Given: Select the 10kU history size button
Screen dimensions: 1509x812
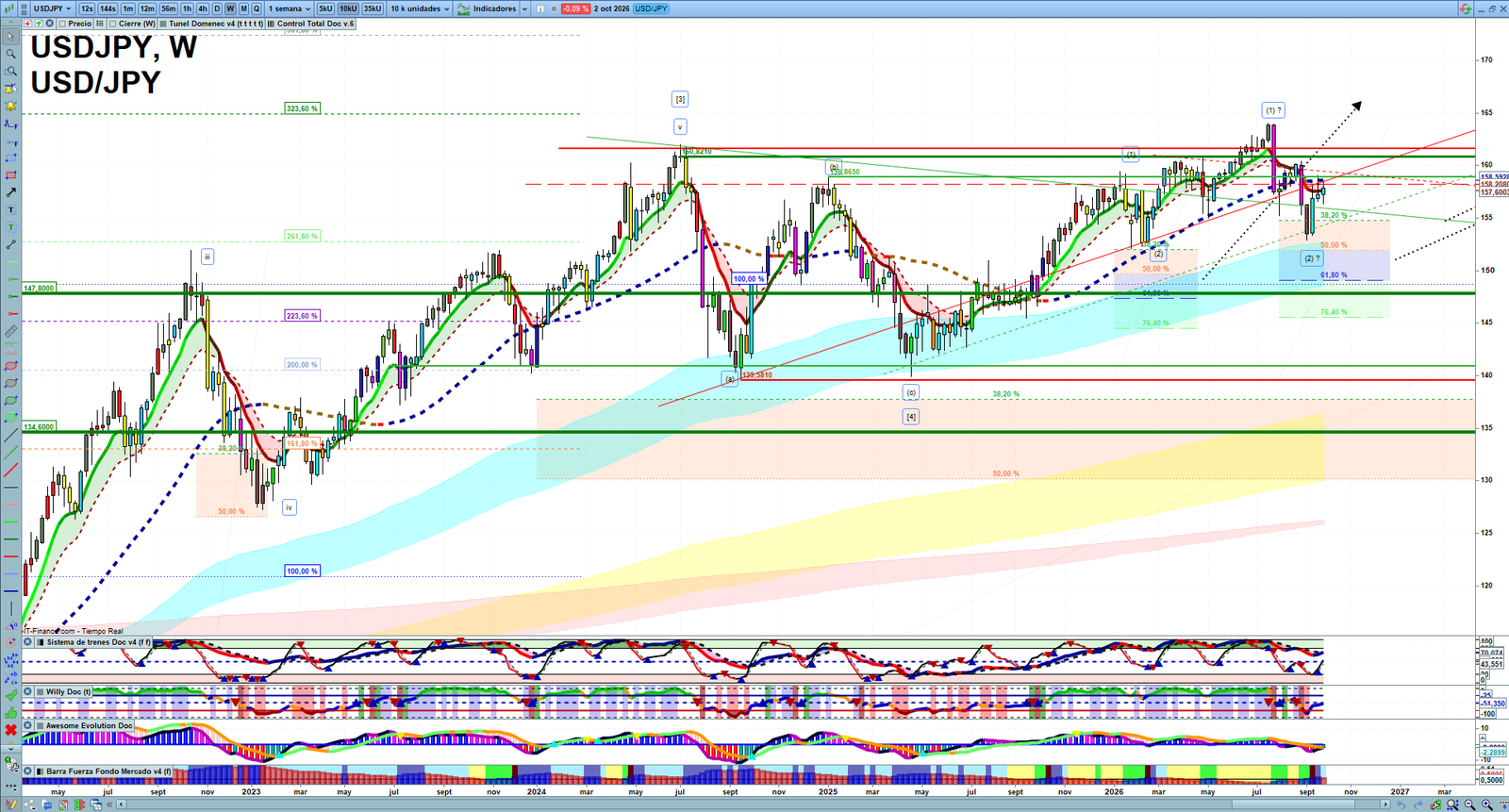Looking at the screenshot, I should pos(349,8).
